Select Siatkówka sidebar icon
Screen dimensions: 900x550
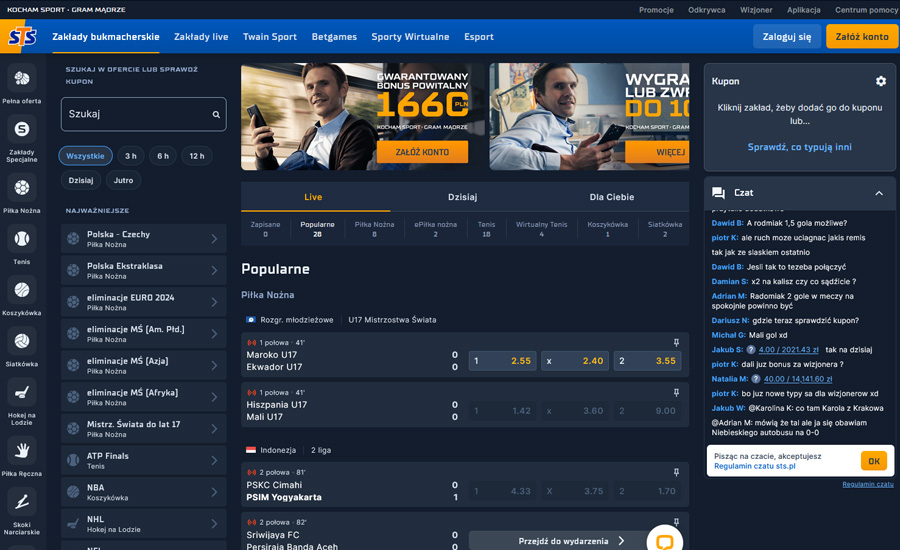tap(22, 341)
